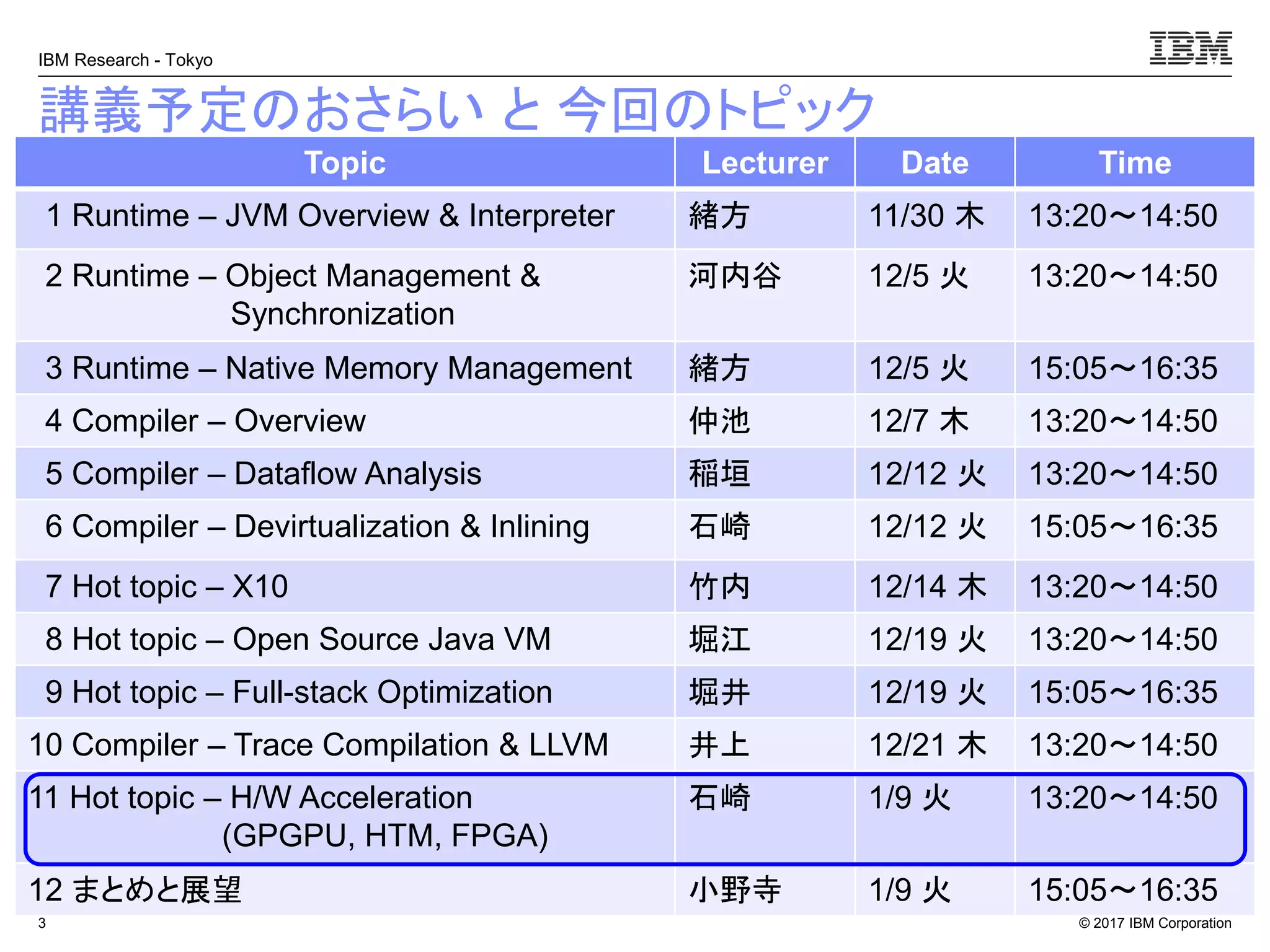Select '12 まとめと展望' cell
This screenshot has width=1270, height=952.
pyautogui.click(x=345, y=889)
